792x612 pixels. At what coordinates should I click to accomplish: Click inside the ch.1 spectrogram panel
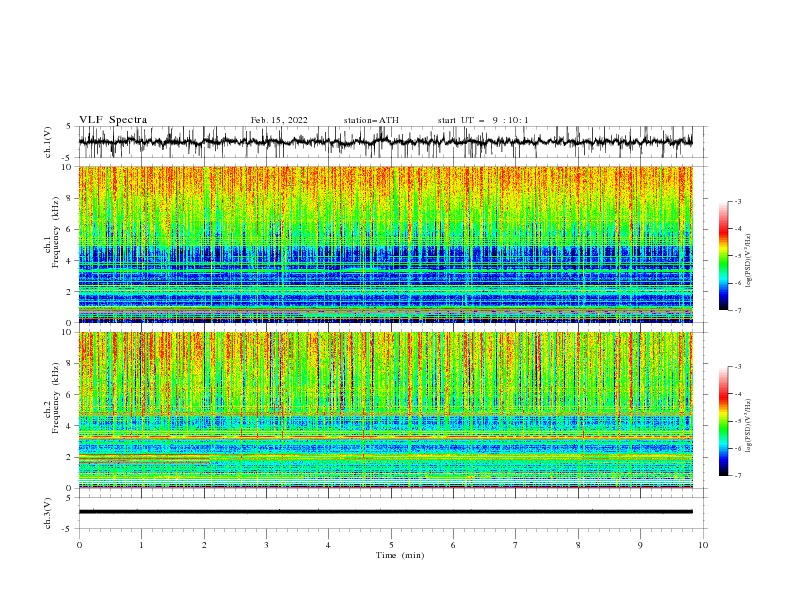click(x=385, y=244)
